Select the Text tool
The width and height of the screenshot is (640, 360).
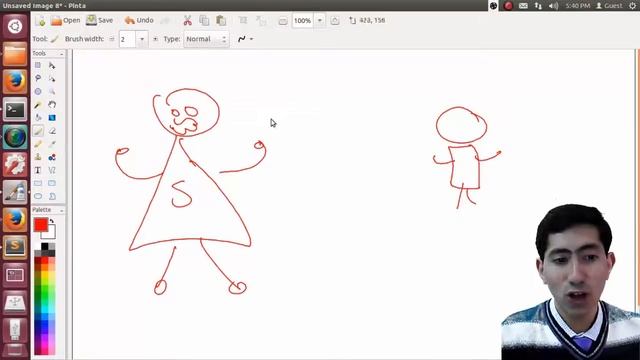coord(38,170)
